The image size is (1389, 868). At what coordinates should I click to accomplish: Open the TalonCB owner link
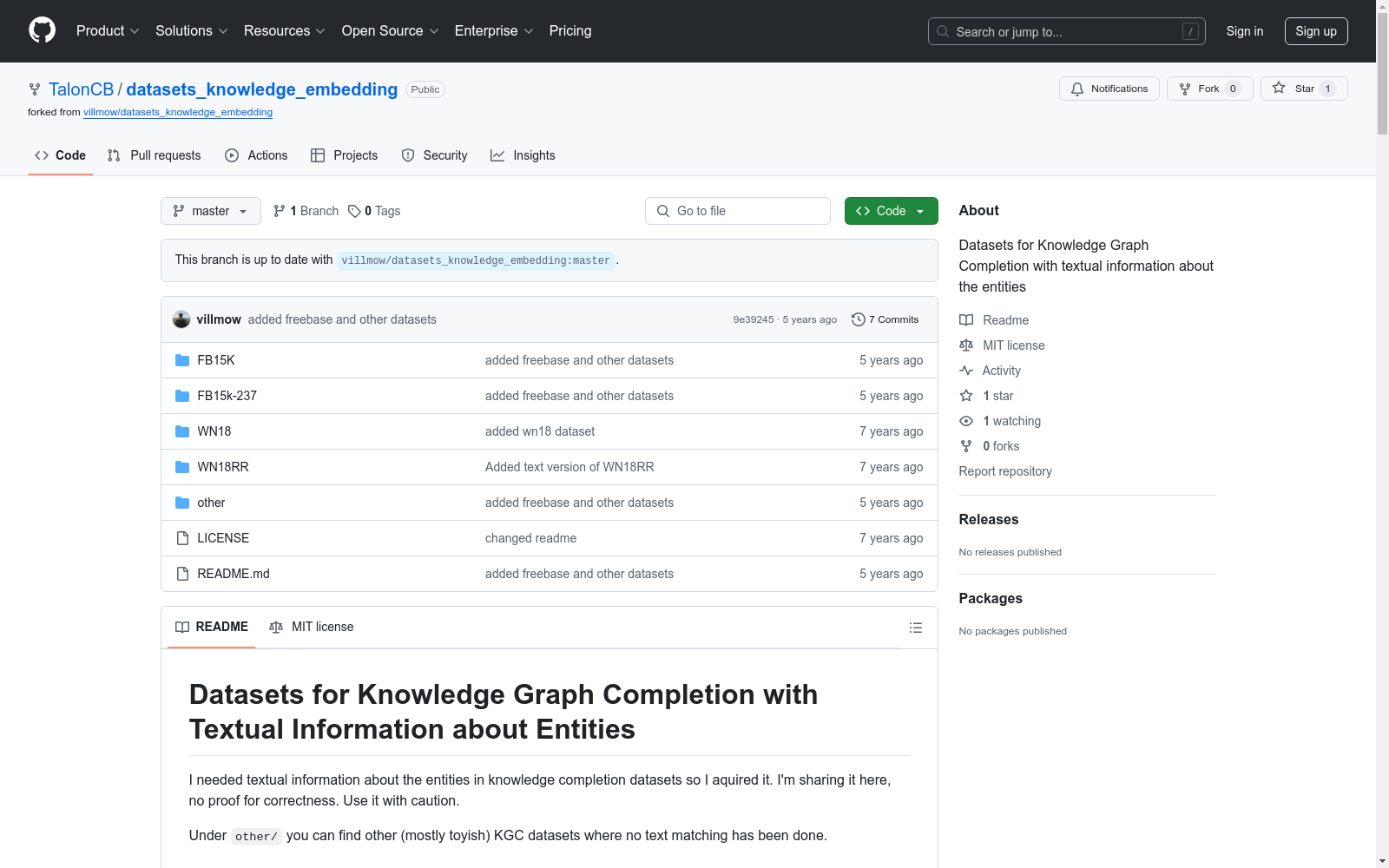pyautogui.click(x=82, y=89)
